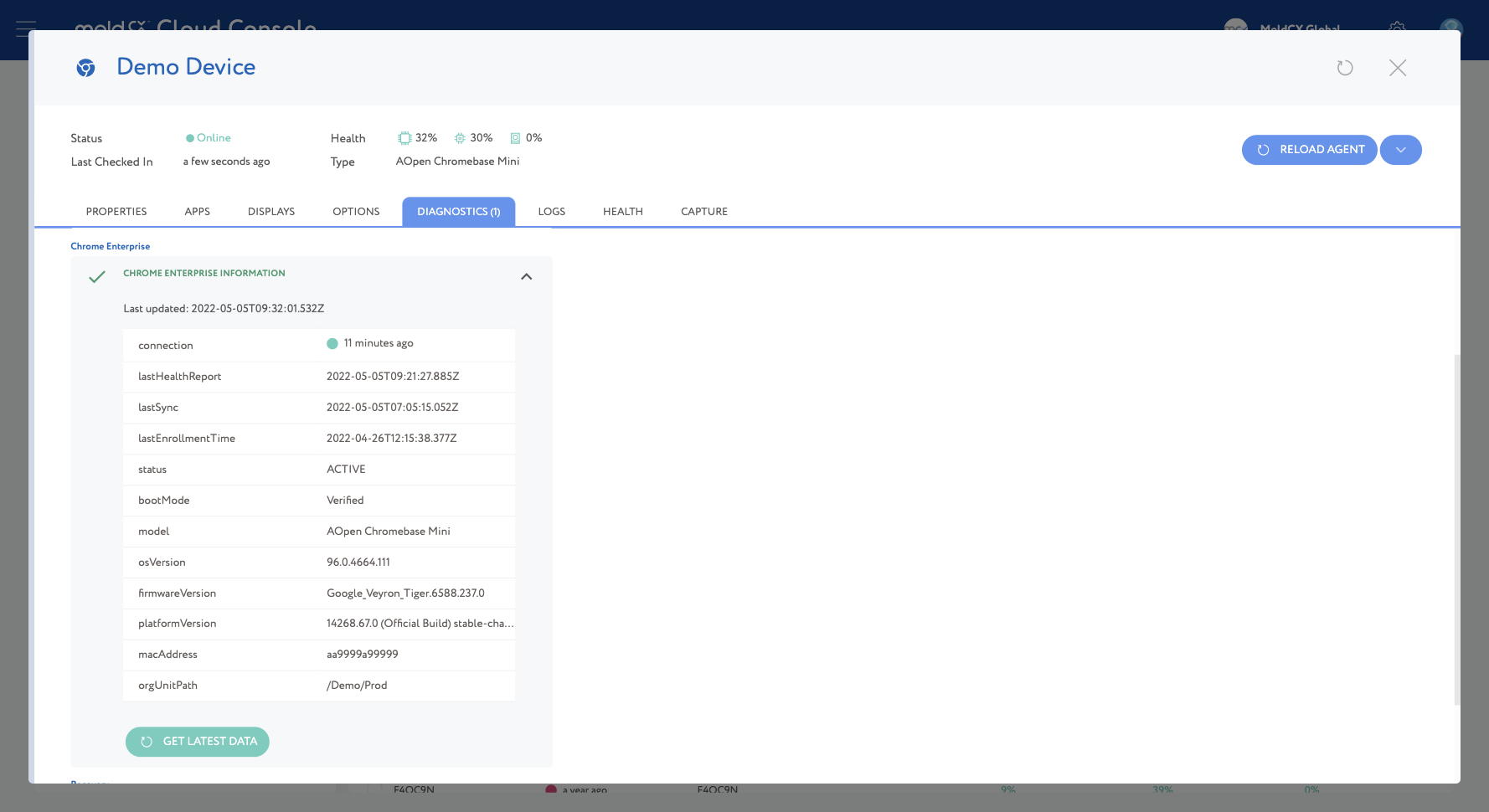Click the Reload Agent button
1489x812 pixels.
click(1310, 150)
